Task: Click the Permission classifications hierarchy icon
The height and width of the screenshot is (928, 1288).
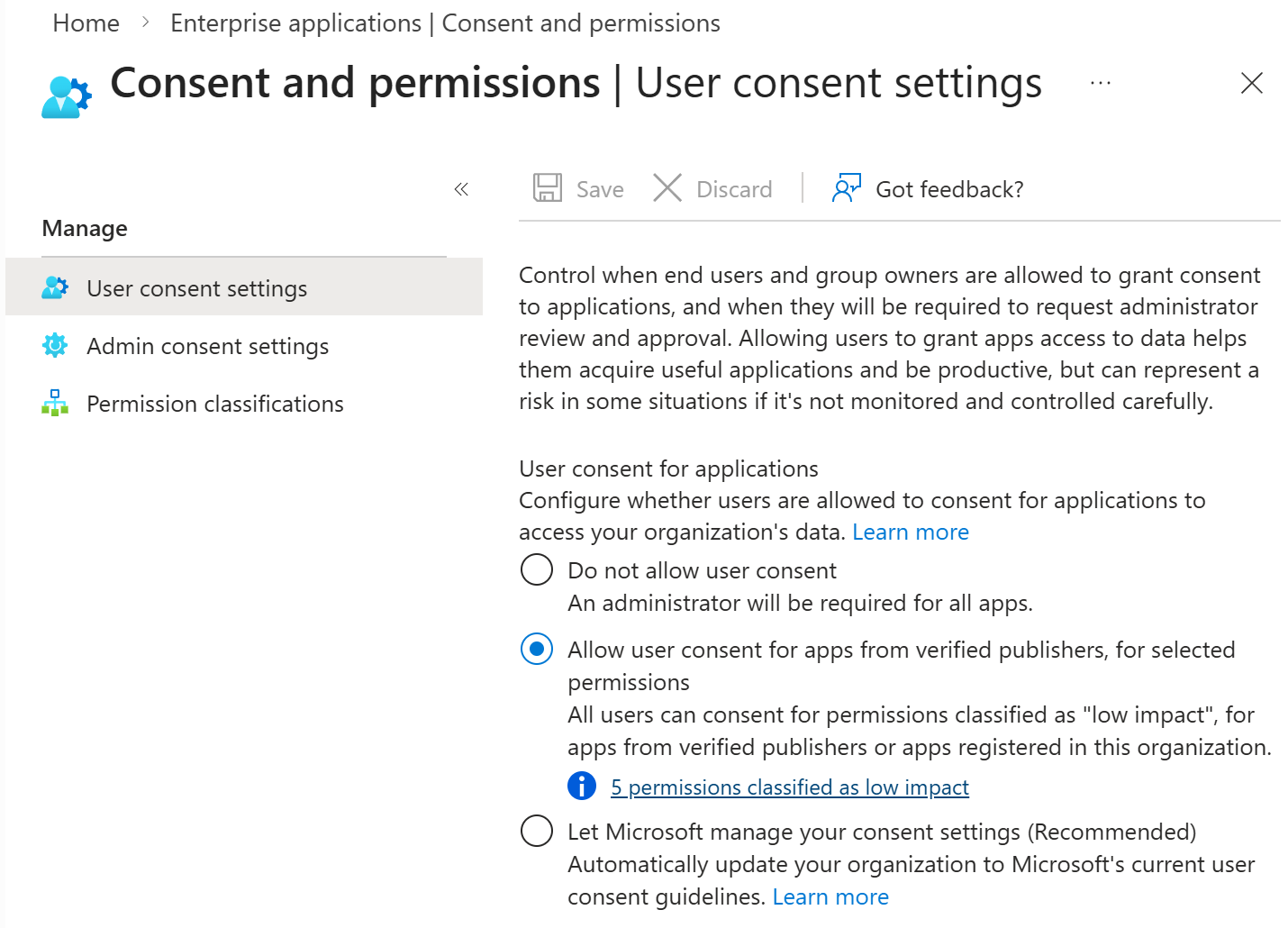Action: [55, 403]
